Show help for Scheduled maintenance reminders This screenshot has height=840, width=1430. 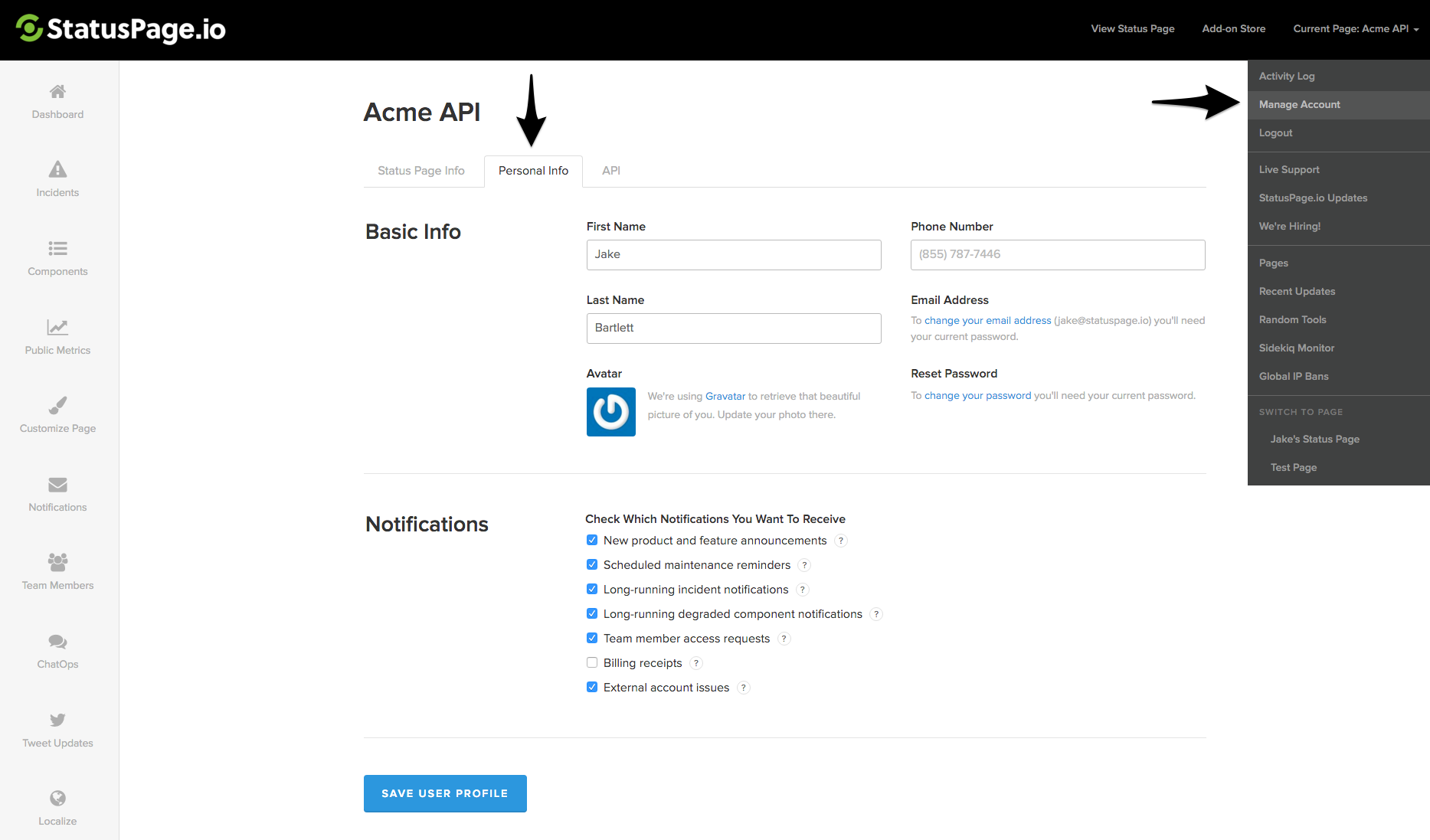click(x=804, y=565)
